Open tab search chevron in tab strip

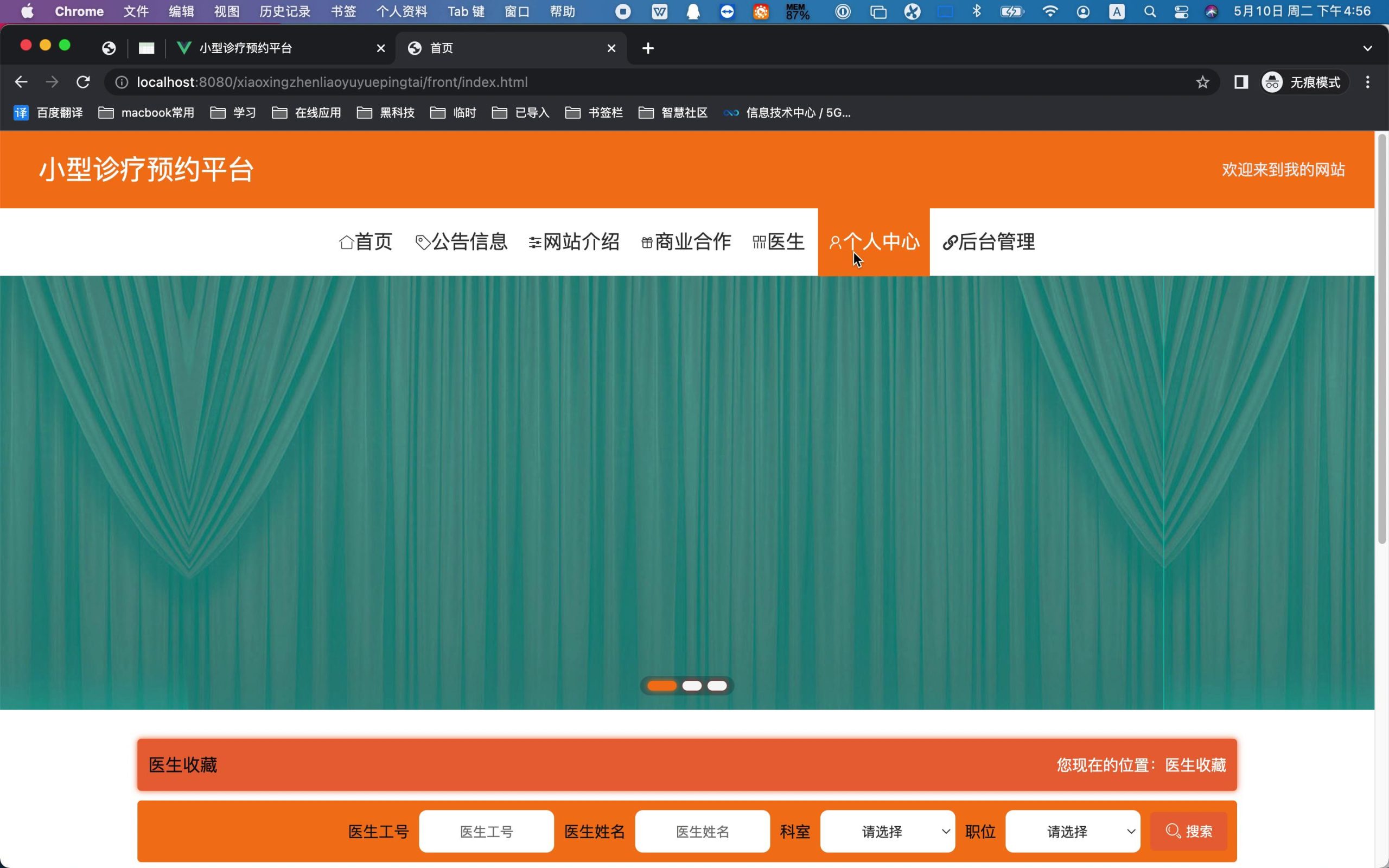[x=1368, y=48]
